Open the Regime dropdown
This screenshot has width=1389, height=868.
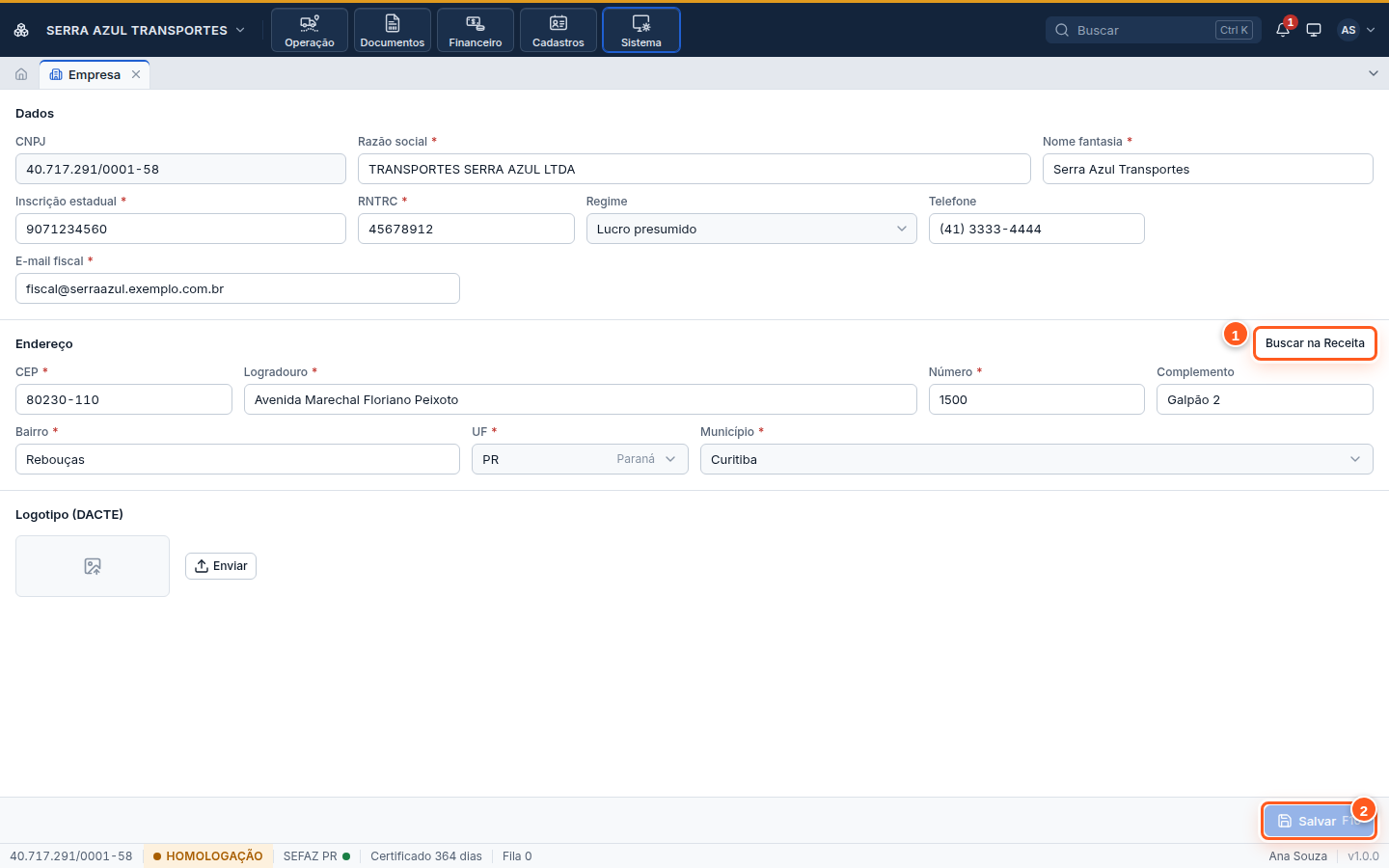[751, 229]
